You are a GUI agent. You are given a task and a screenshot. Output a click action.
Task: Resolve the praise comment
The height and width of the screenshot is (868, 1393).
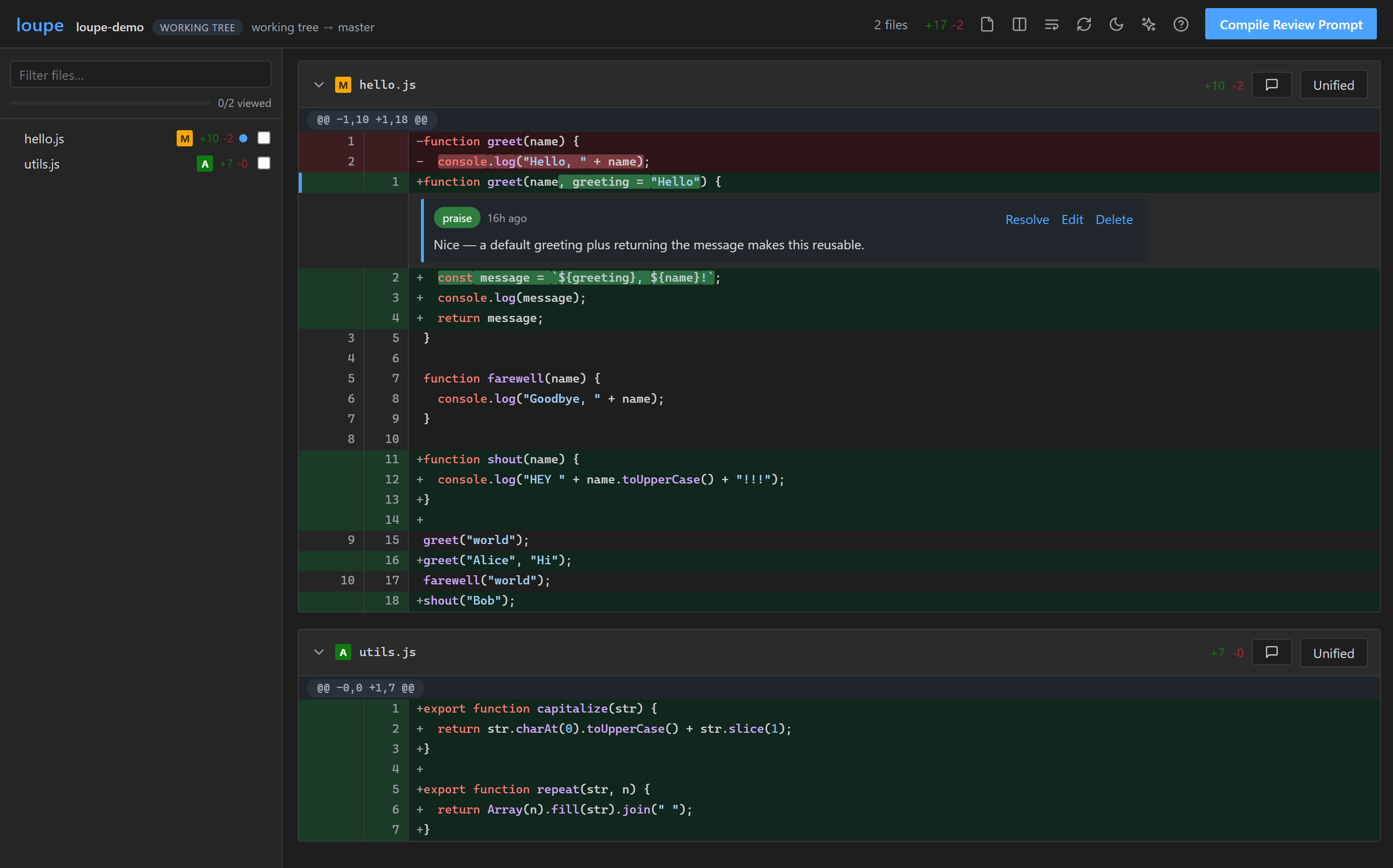[1027, 220]
